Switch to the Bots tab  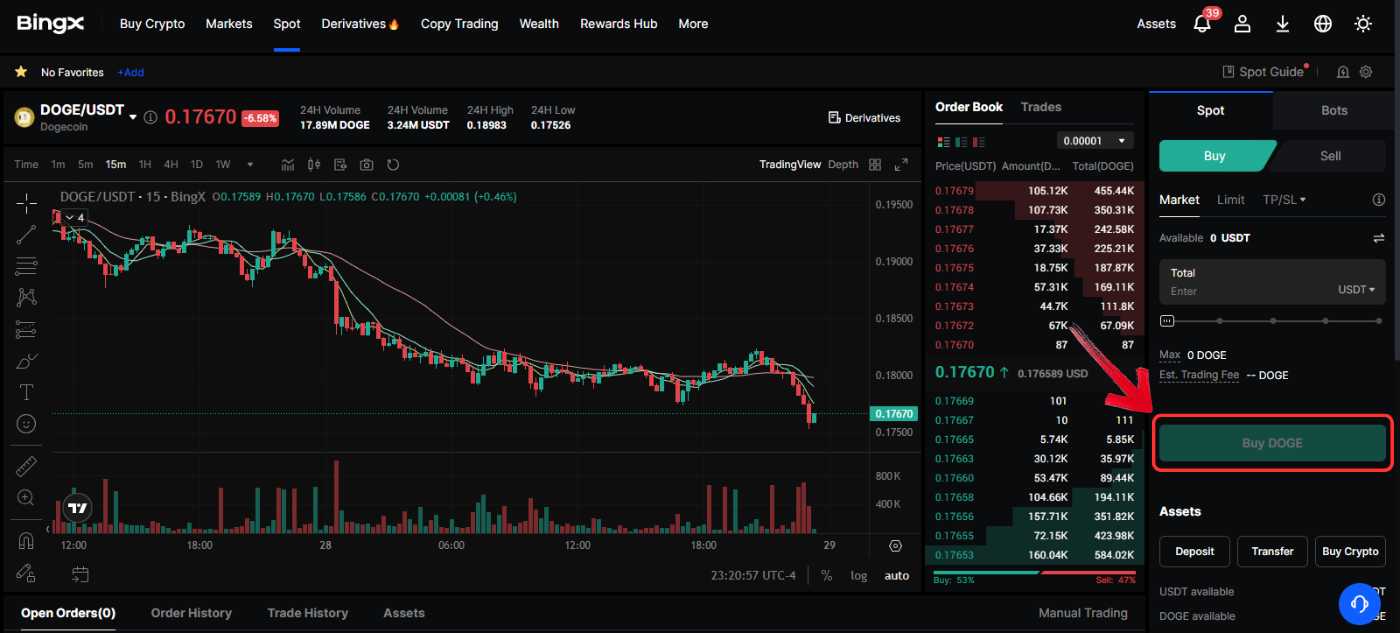(1334, 110)
